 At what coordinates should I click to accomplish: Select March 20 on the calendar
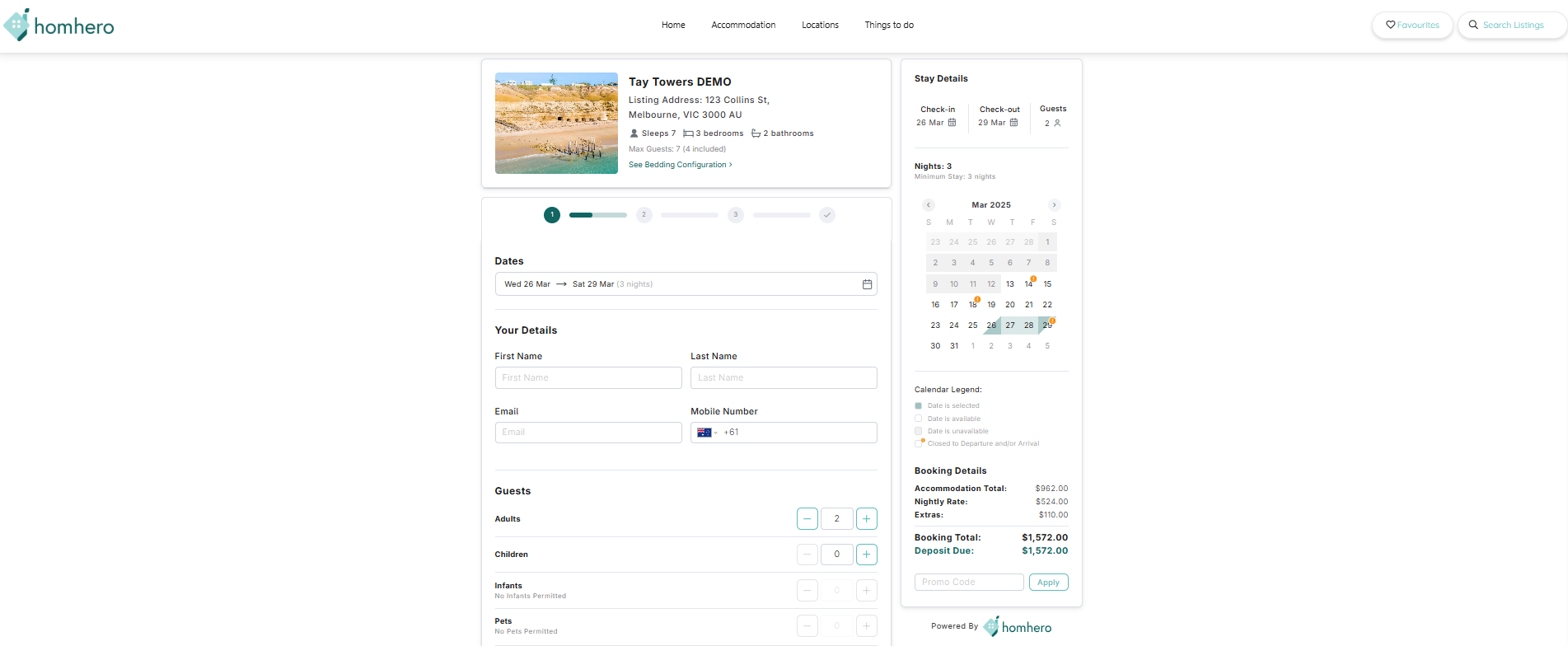(1010, 305)
